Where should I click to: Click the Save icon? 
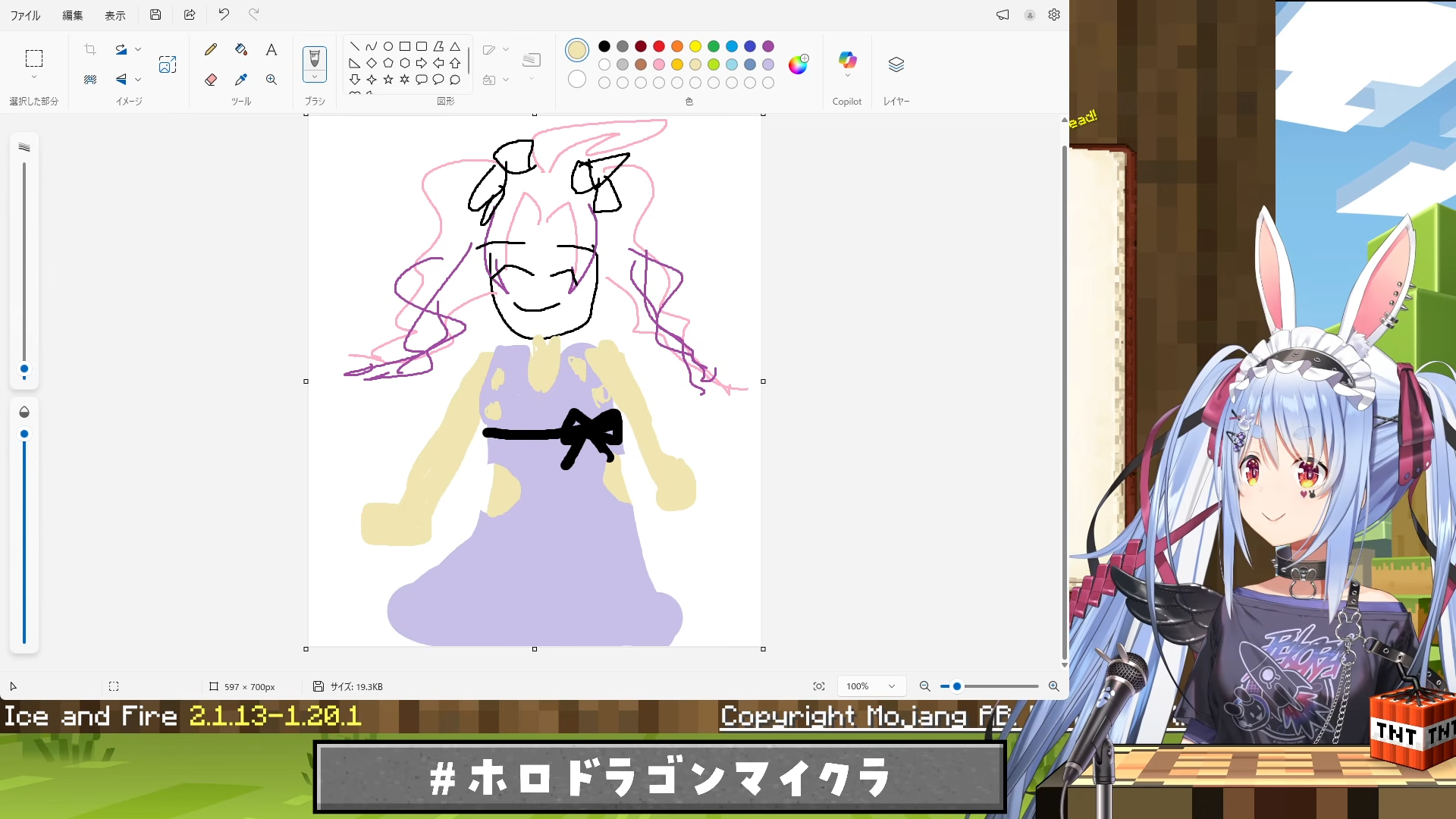(155, 14)
